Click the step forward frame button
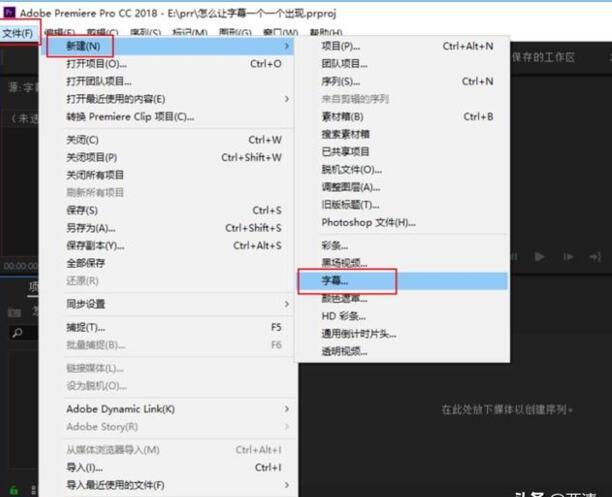 pos(568,257)
